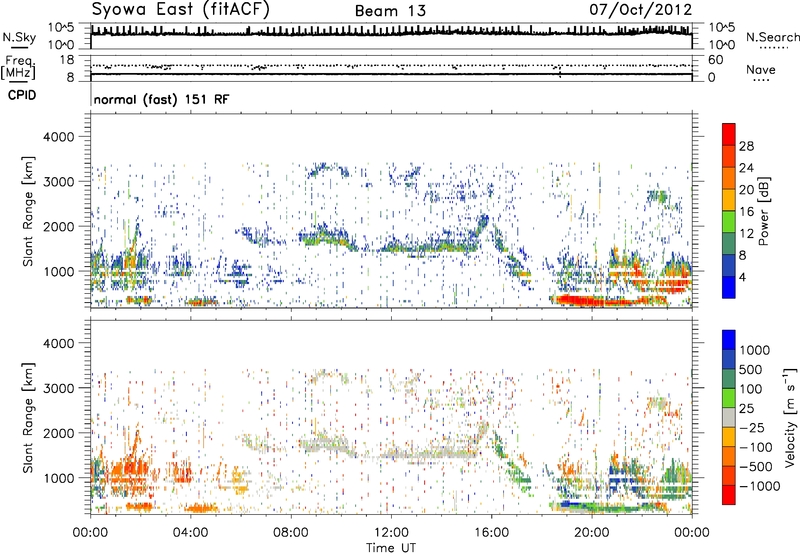Screen dimensions: 800x554
Task: Click the "Nave" legend label
Action: tap(761, 70)
